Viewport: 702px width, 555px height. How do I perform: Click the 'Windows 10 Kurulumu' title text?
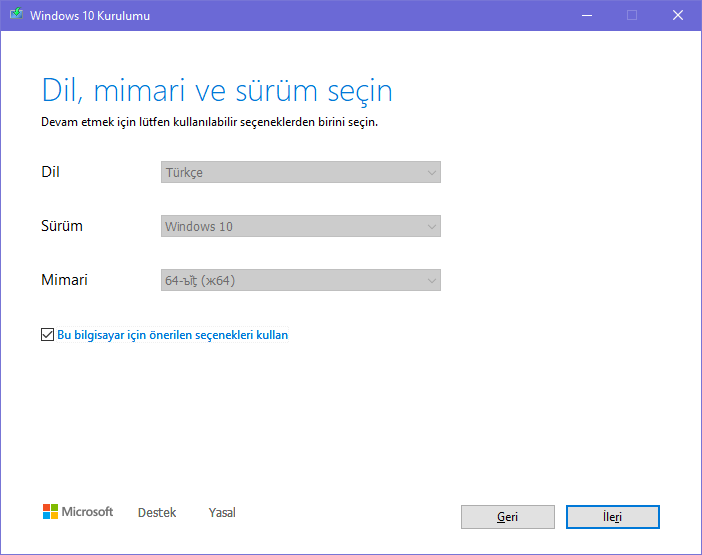(90, 16)
